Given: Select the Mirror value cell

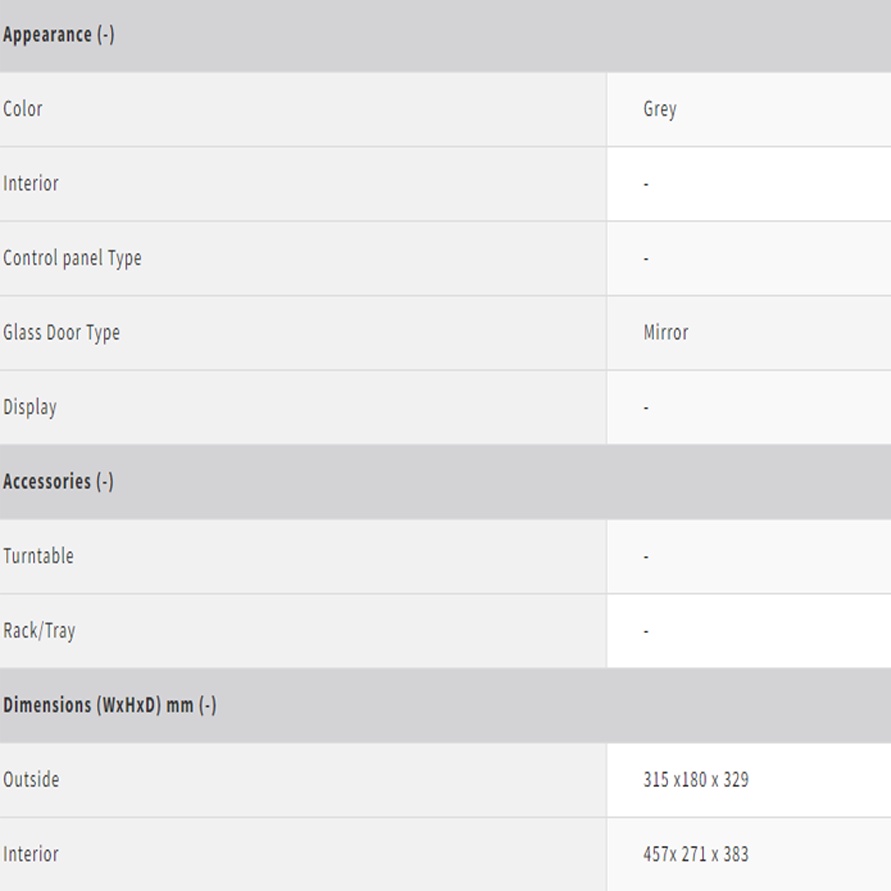Looking at the screenshot, I should click(x=666, y=333).
